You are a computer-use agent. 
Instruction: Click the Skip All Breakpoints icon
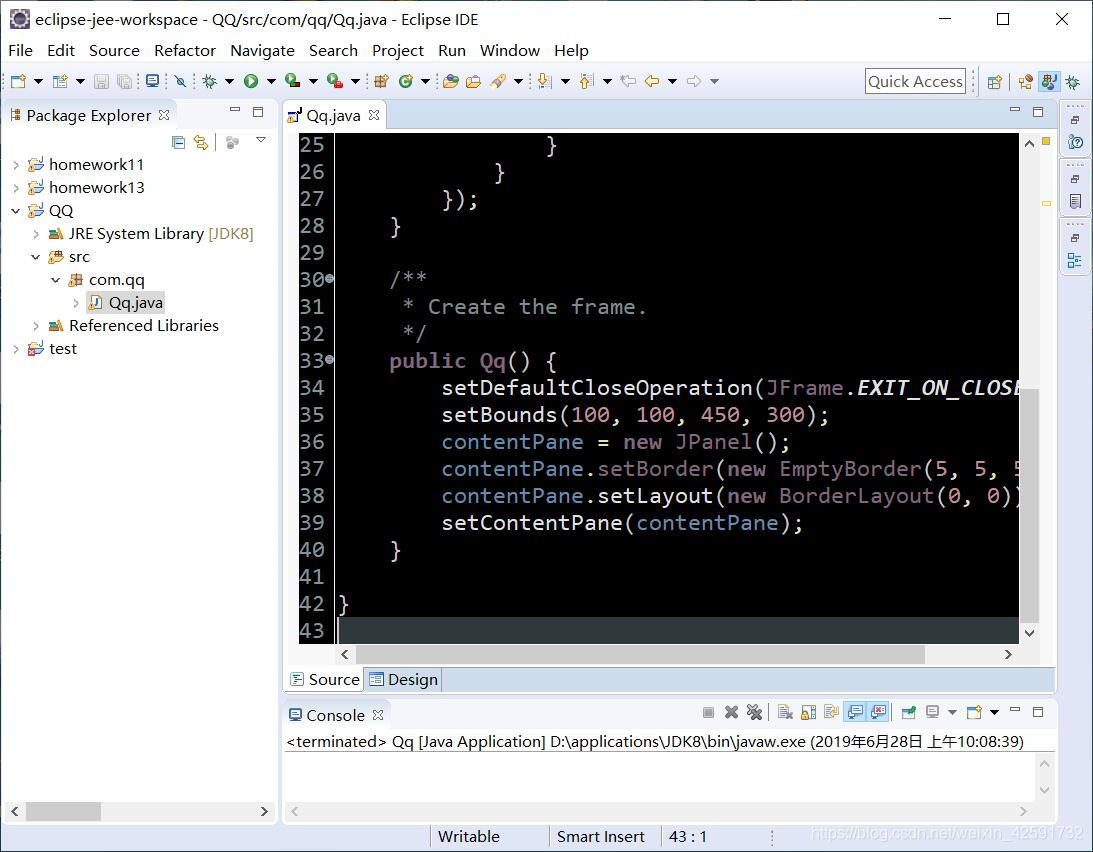[x=181, y=82]
